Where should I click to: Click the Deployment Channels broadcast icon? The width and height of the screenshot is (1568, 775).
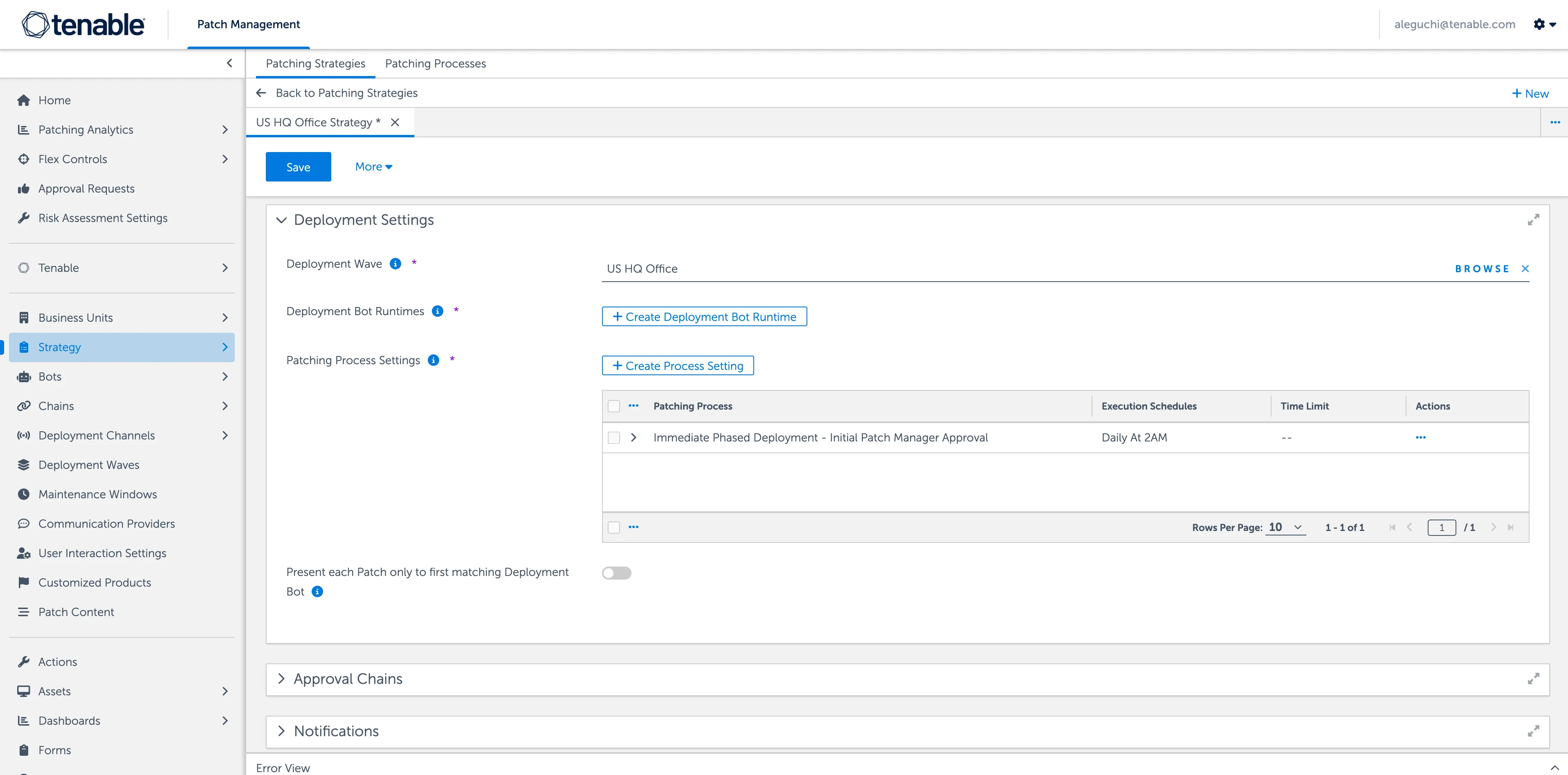(24, 436)
